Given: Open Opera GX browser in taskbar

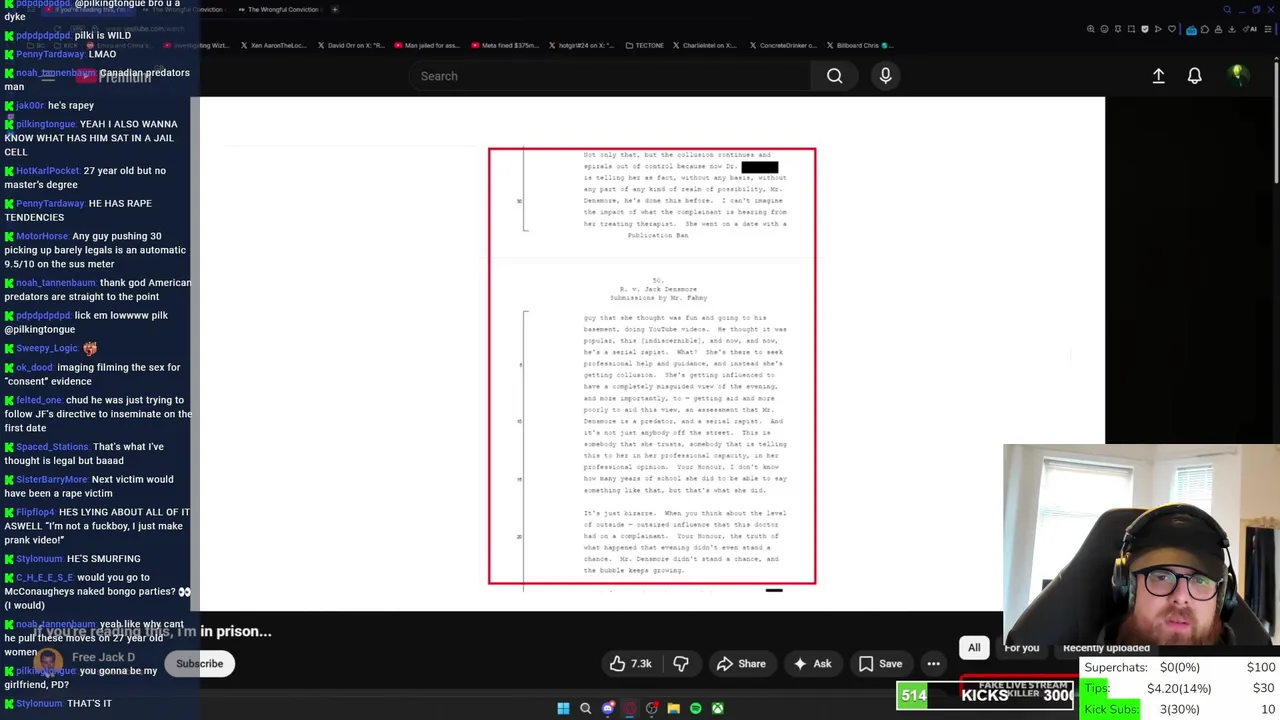Looking at the screenshot, I should (630, 708).
